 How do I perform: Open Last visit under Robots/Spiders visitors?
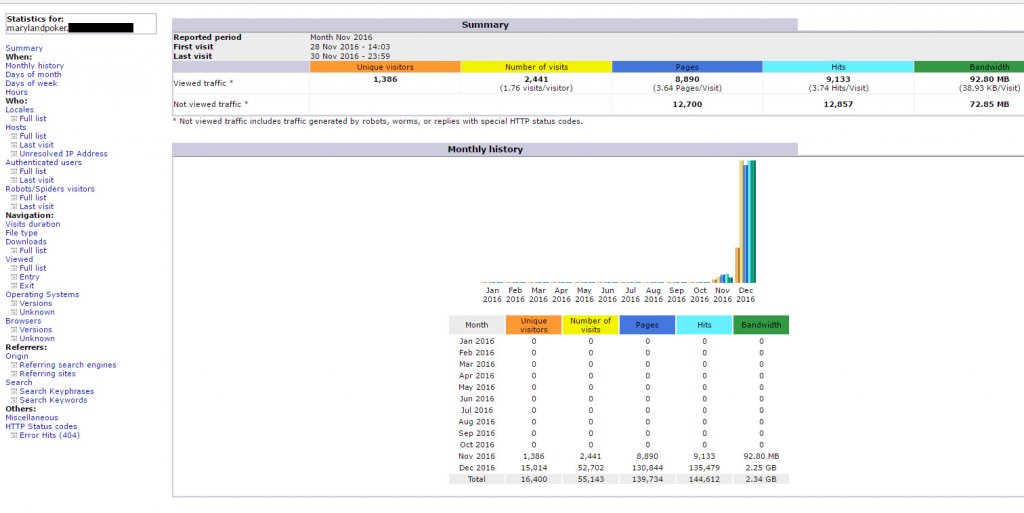coord(37,207)
